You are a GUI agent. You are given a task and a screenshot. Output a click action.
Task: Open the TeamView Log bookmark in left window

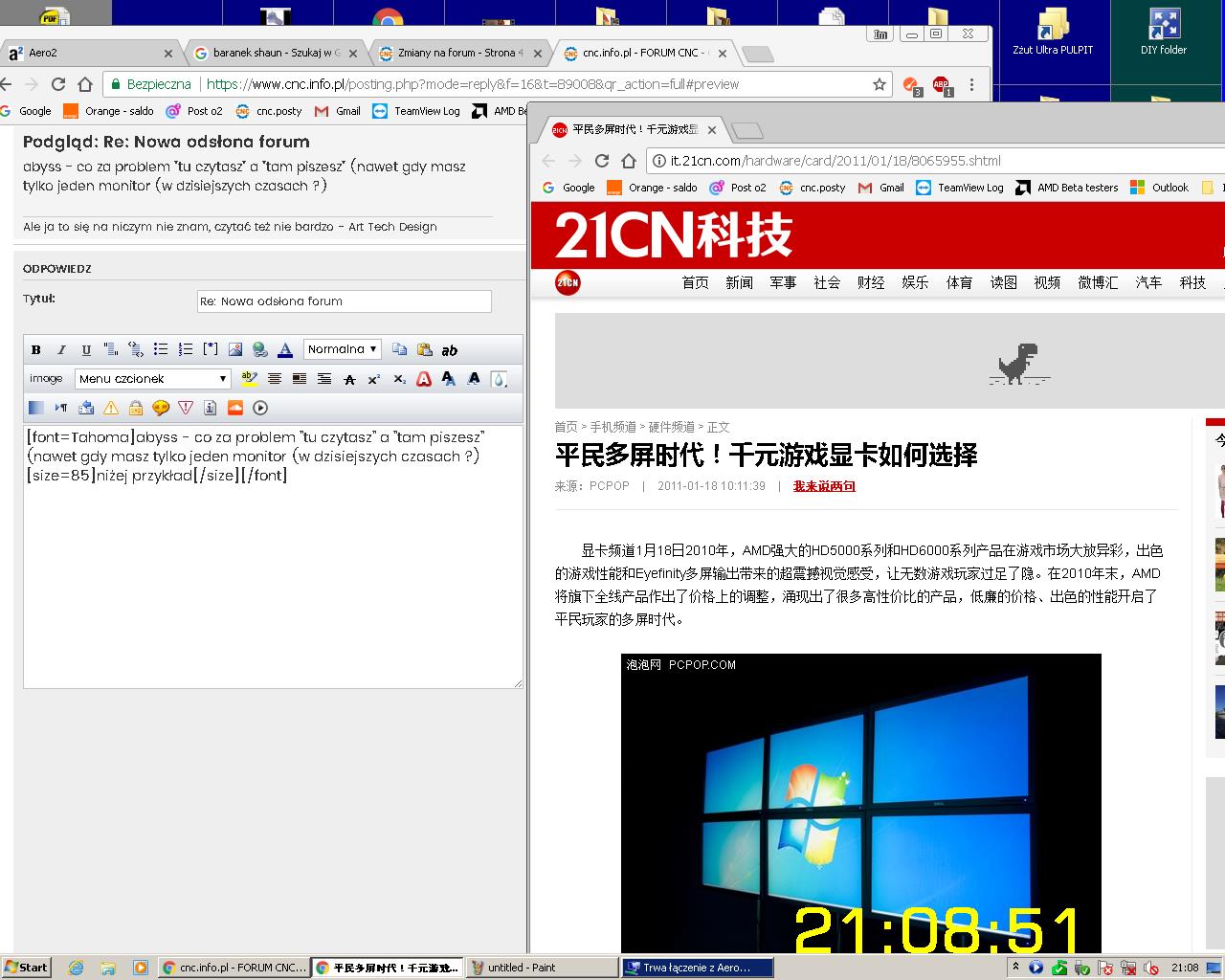click(417, 111)
